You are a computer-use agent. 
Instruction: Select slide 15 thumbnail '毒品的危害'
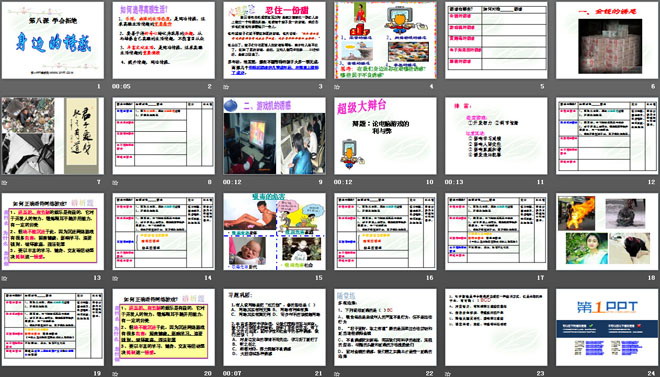274,231
